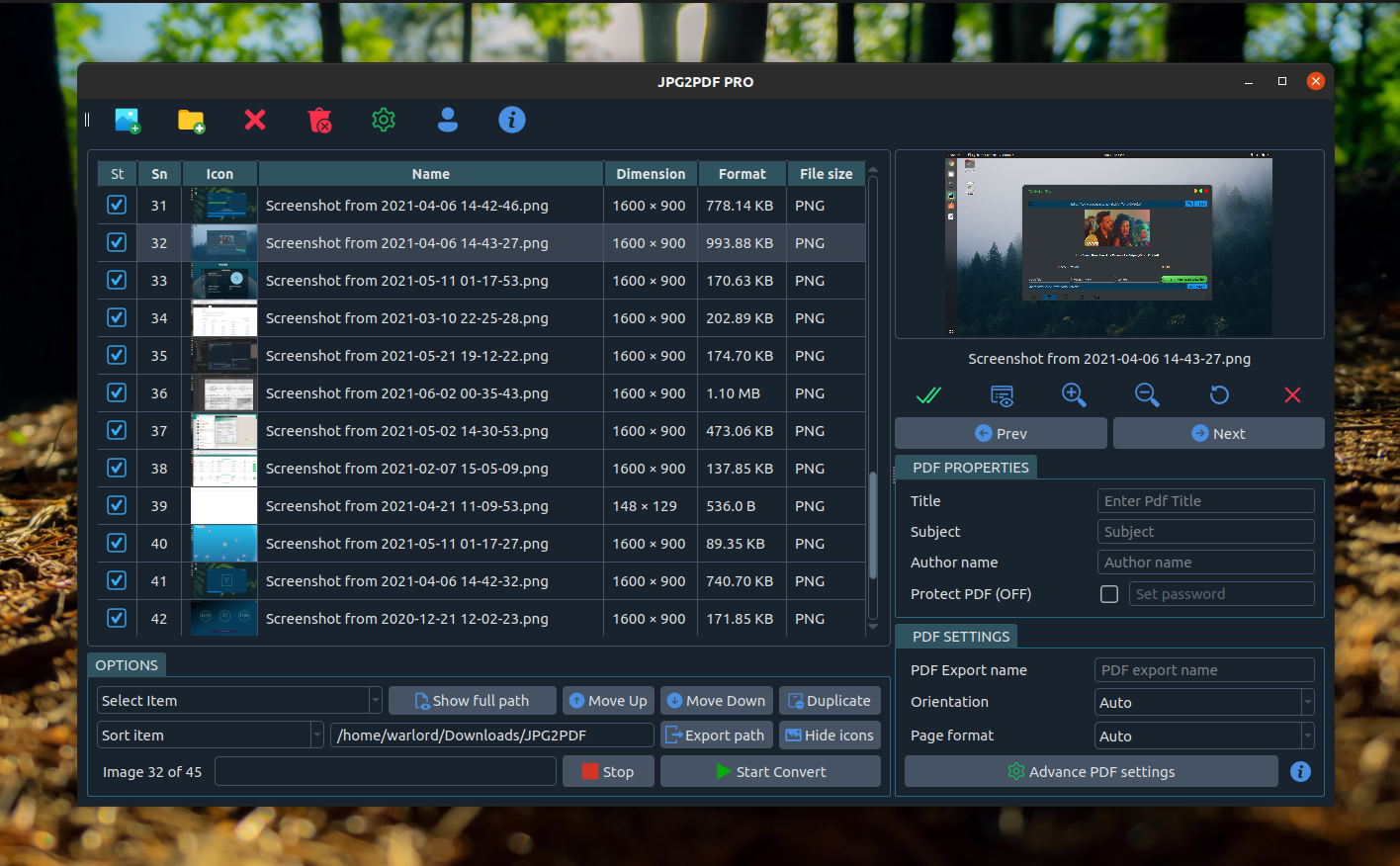Duplicate the selected image
Image resolution: width=1400 pixels, height=866 pixels.
830,701
